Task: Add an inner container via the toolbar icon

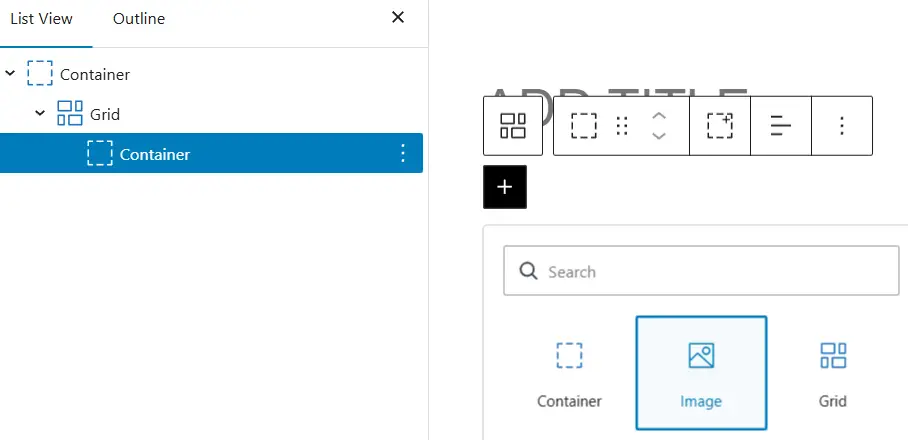Action: coord(720,126)
